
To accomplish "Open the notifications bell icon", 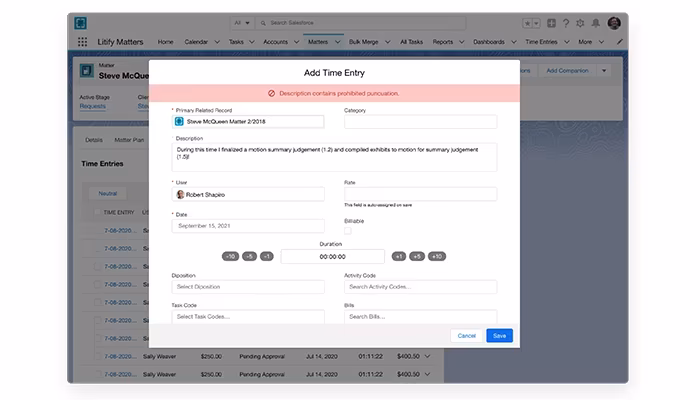I will [596, 23].
